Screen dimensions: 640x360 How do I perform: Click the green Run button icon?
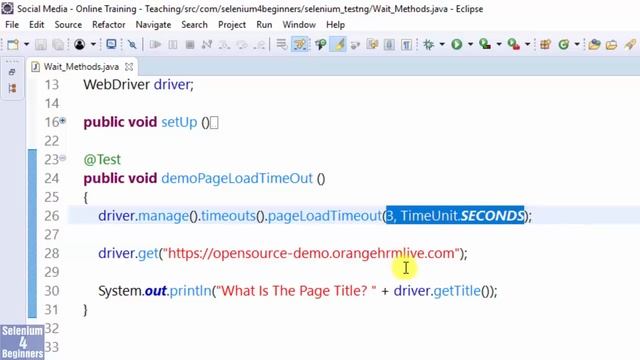457,44
